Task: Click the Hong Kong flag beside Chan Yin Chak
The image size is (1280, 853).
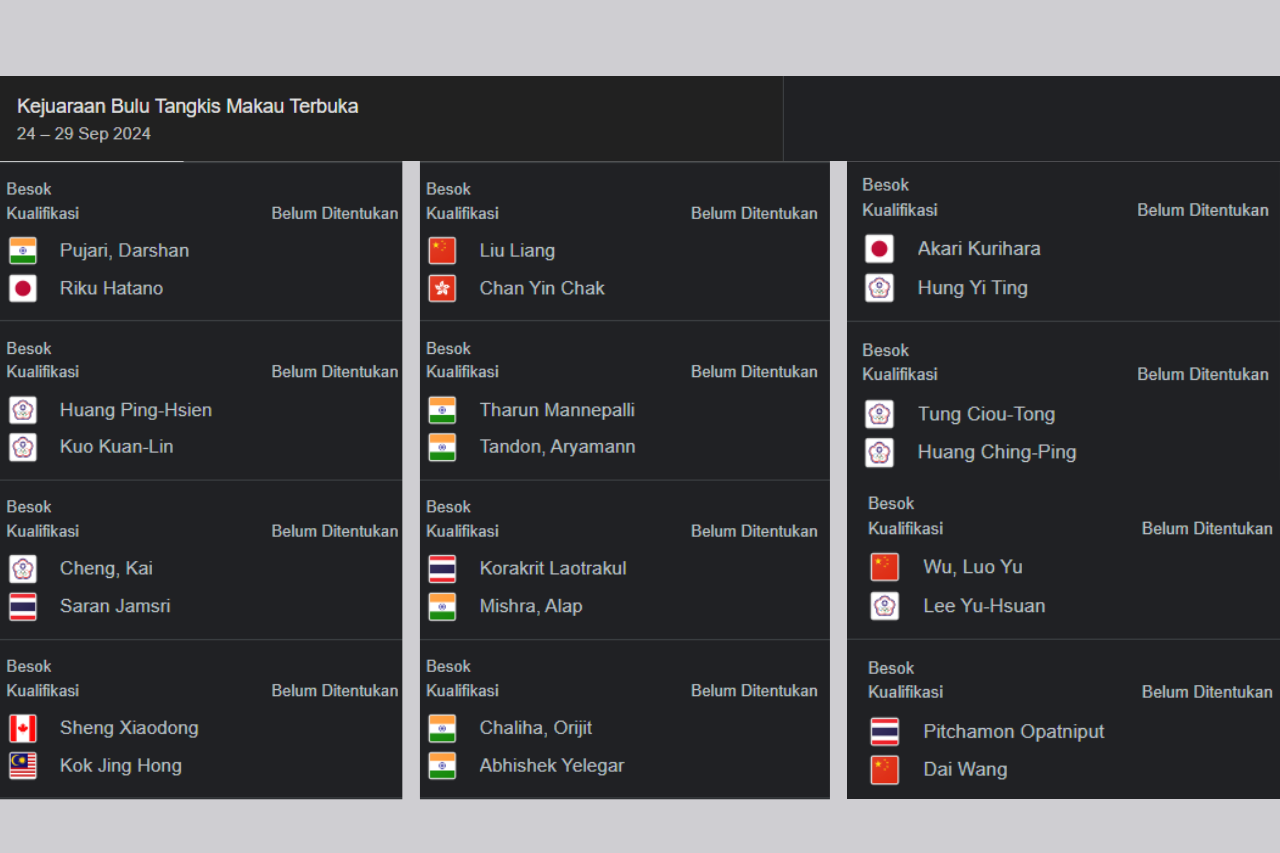Action: (442, 288)
